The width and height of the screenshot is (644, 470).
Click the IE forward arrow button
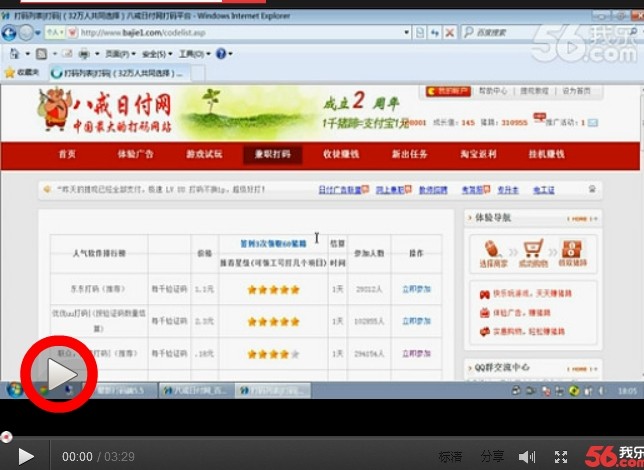coord(26,32)
